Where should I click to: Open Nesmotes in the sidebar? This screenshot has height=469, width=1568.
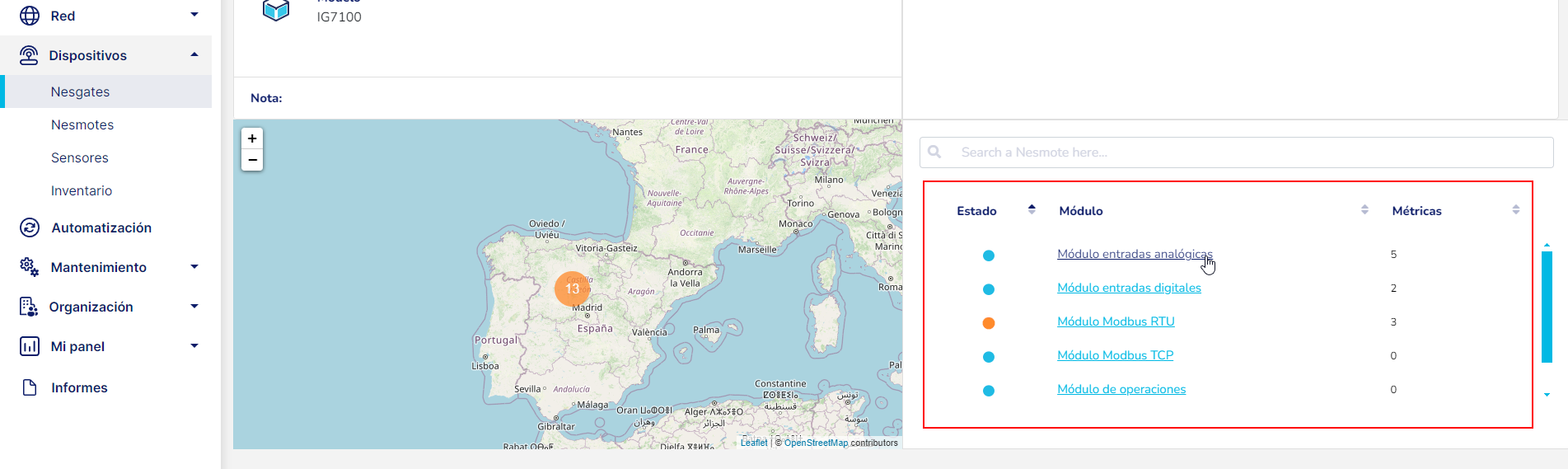click(x=82, y=124)
